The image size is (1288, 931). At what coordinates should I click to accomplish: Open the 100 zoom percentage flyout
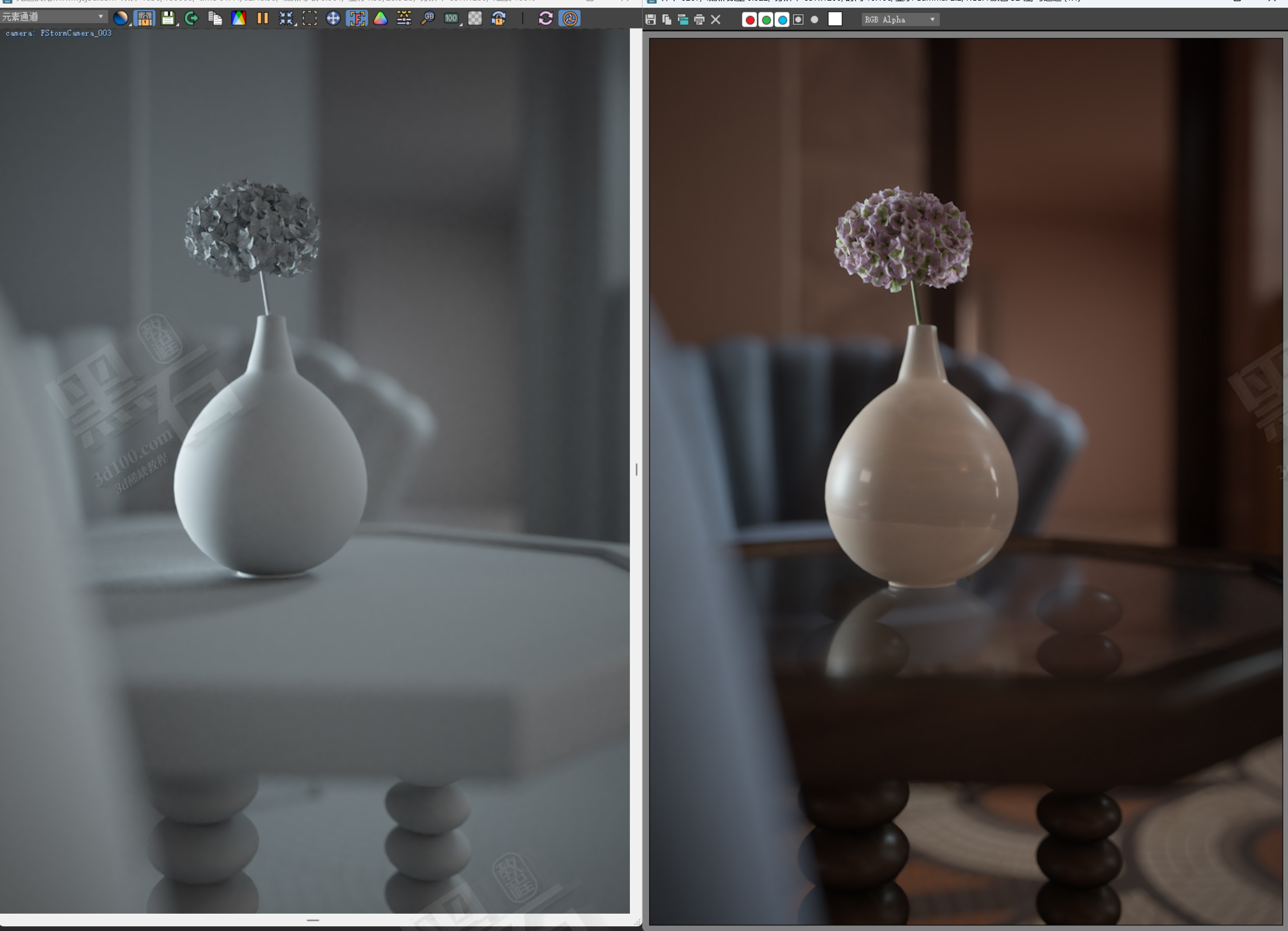click(452, 18)
